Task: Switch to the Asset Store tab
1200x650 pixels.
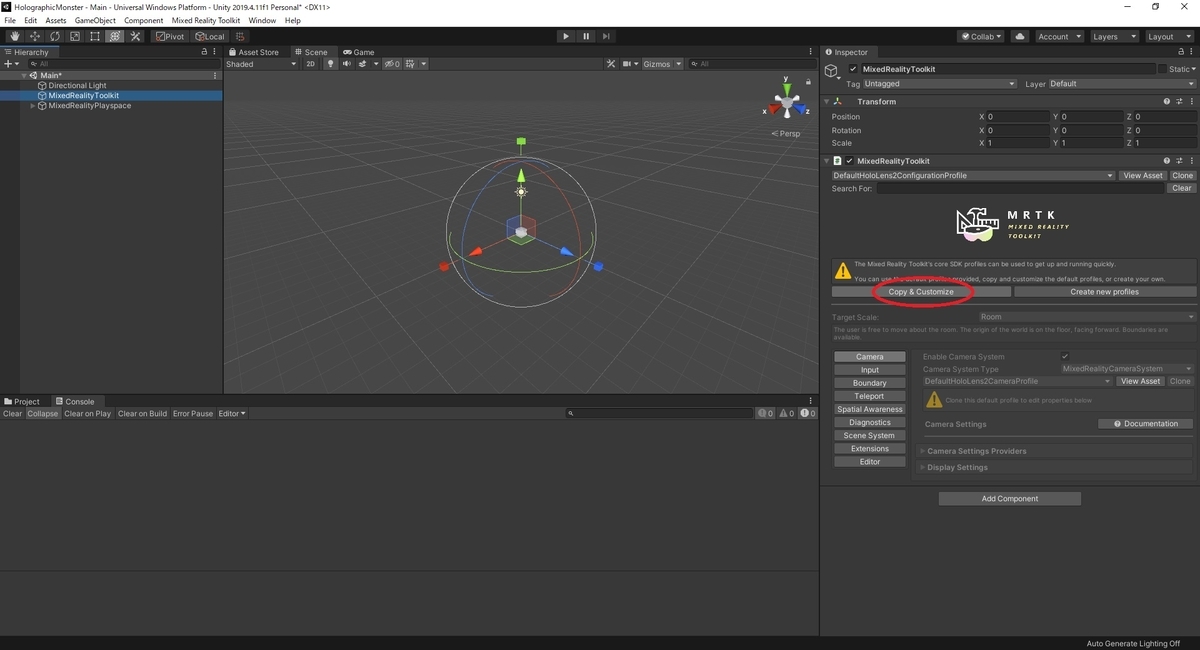Action: tap(254, 52)
